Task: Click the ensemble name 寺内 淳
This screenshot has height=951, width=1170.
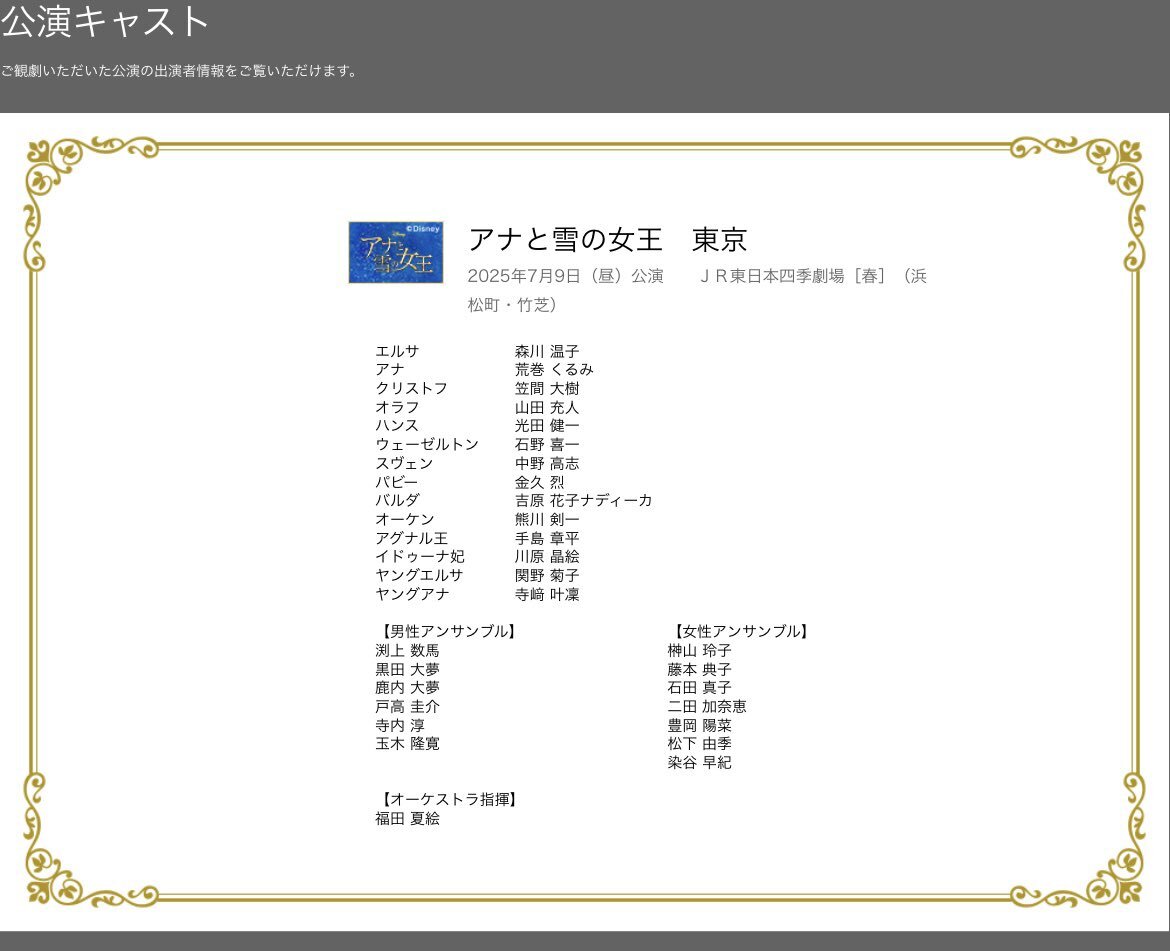Action: tap(400, 725)
